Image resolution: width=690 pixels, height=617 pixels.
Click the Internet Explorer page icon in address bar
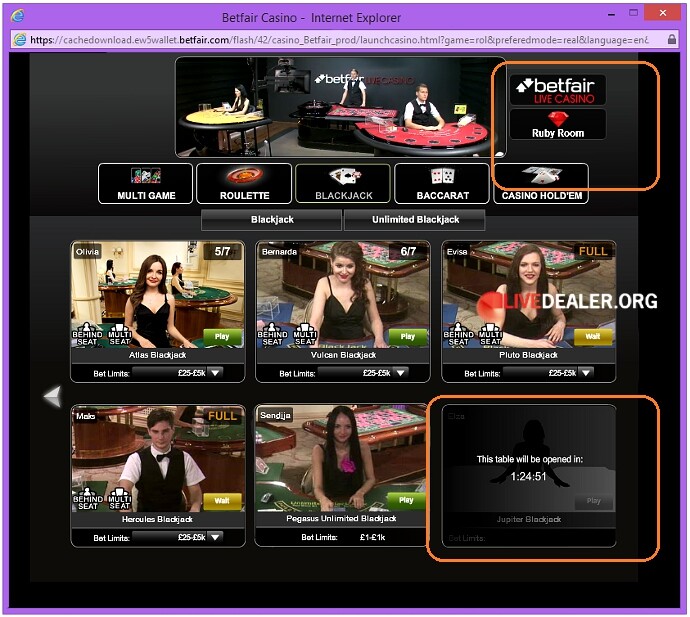(x=19, y=40)
